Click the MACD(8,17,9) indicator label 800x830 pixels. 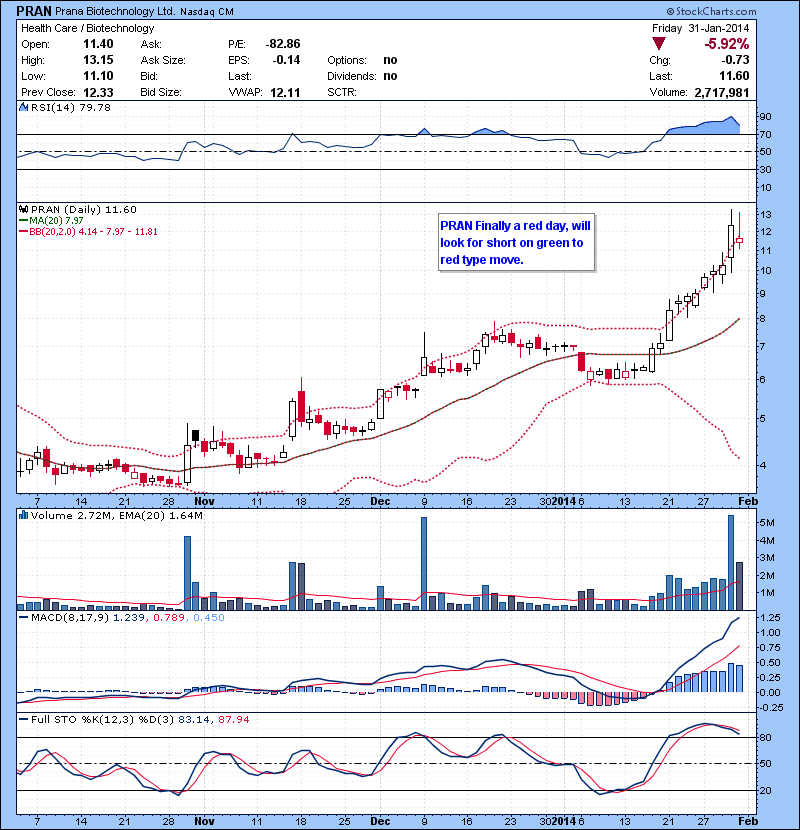click(69, 617)
